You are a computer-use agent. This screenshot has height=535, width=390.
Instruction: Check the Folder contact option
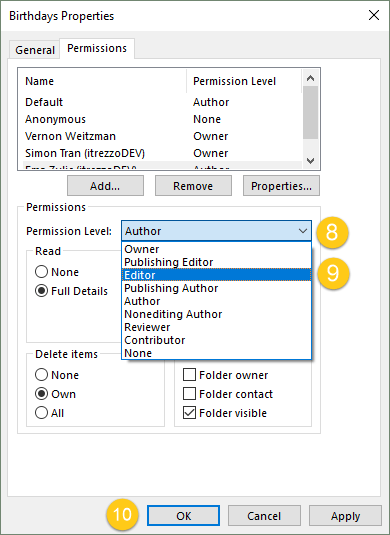click(189, 394)
